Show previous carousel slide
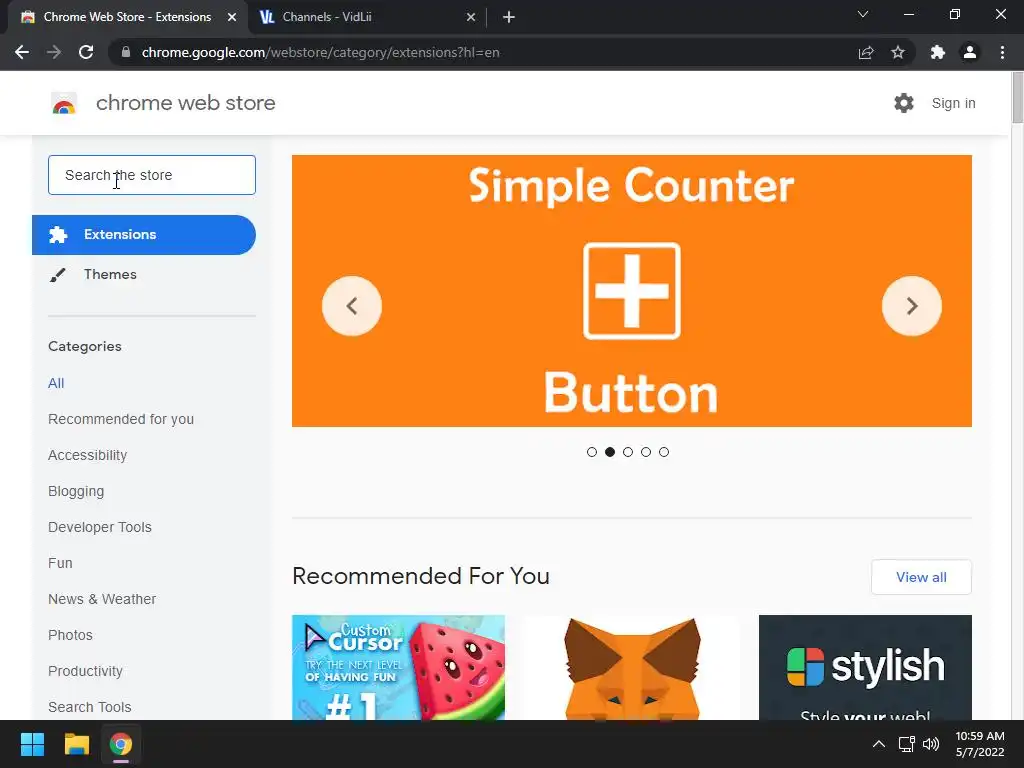Image resolution: width=1024 pixels, height=768 pixels. click(x=352, y=306)
